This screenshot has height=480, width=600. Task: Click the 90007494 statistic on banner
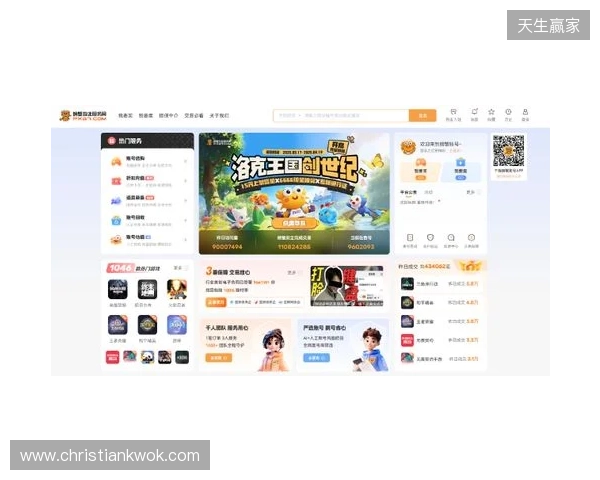click(x=227, y=247)
